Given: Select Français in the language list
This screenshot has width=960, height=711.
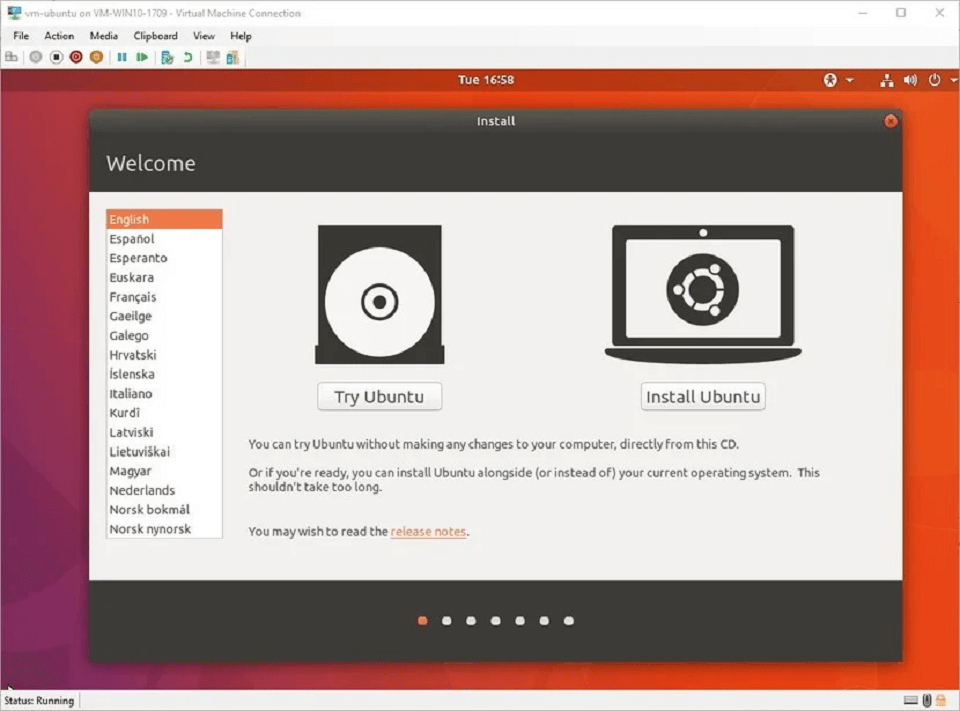Looking at the screenshot, I should [164, 297].
